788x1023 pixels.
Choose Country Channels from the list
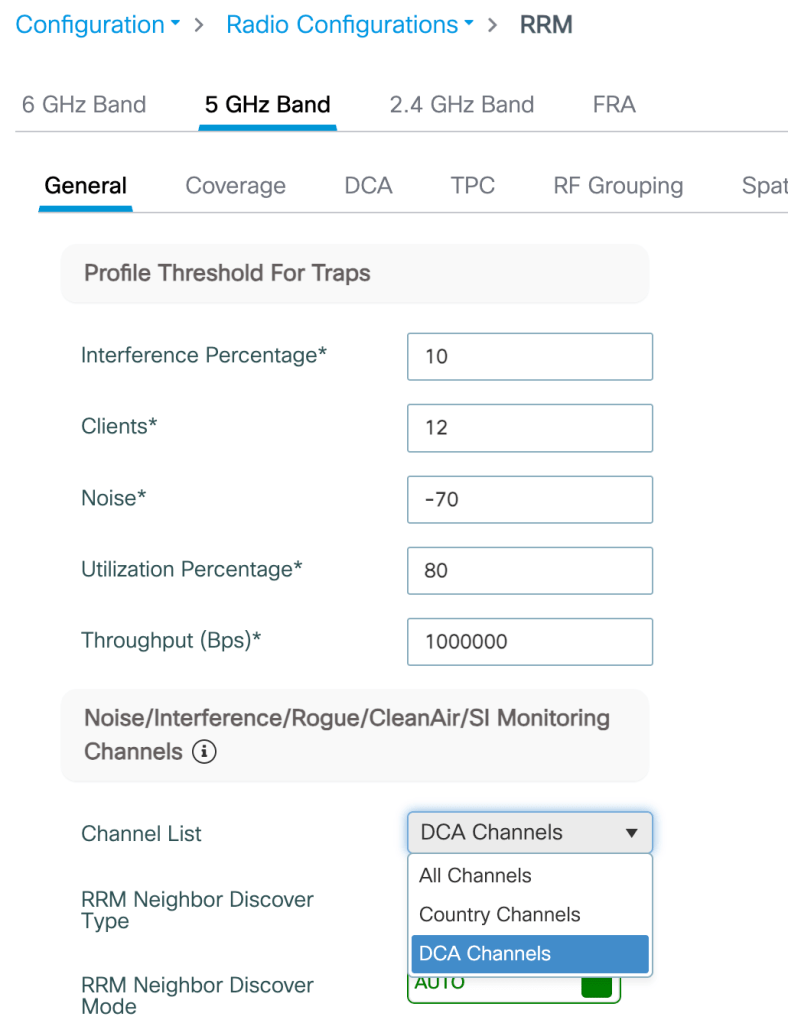[499, 914]
